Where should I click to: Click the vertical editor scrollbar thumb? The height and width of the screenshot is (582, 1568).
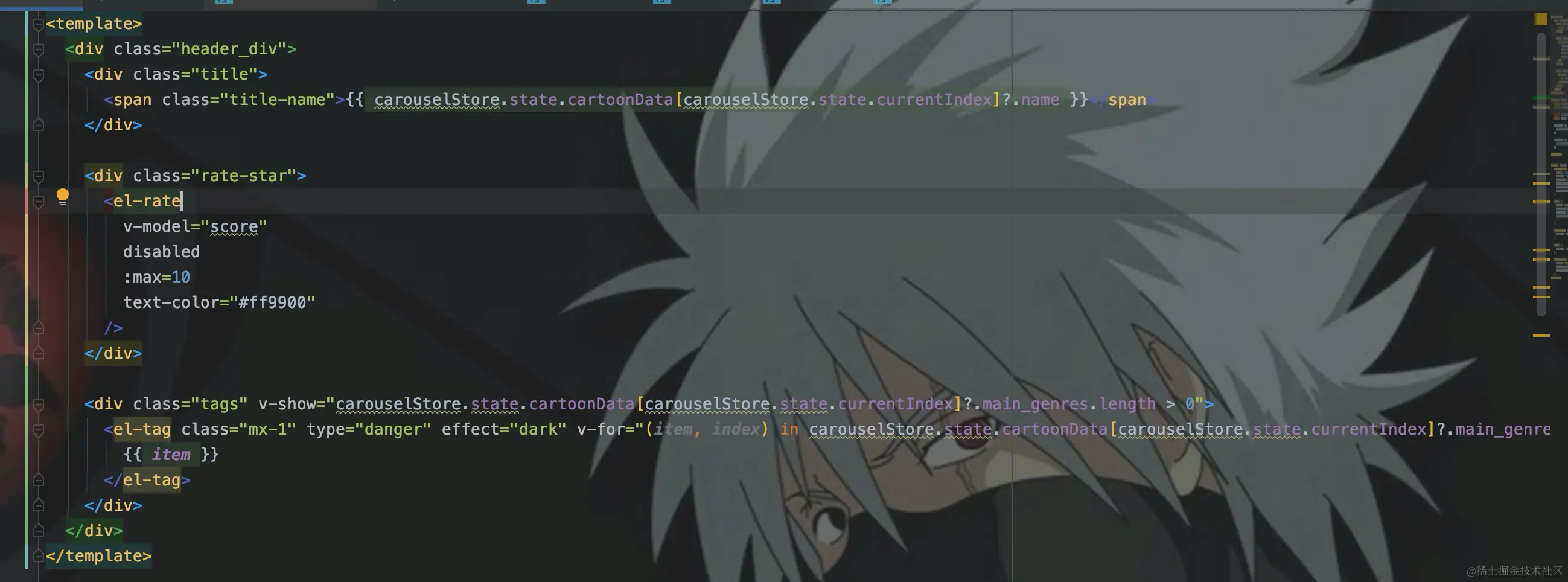1541,173
